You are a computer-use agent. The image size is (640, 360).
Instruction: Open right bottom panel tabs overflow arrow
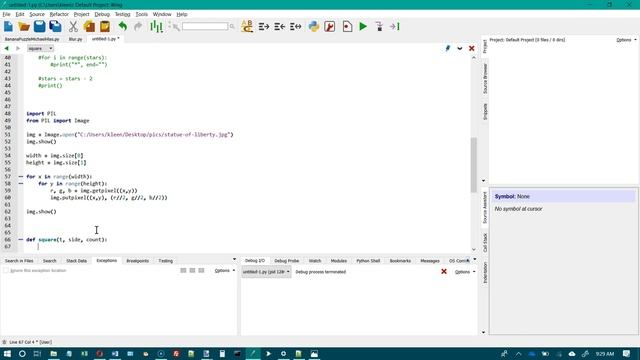pyautogui.click(x=474, y=260)
